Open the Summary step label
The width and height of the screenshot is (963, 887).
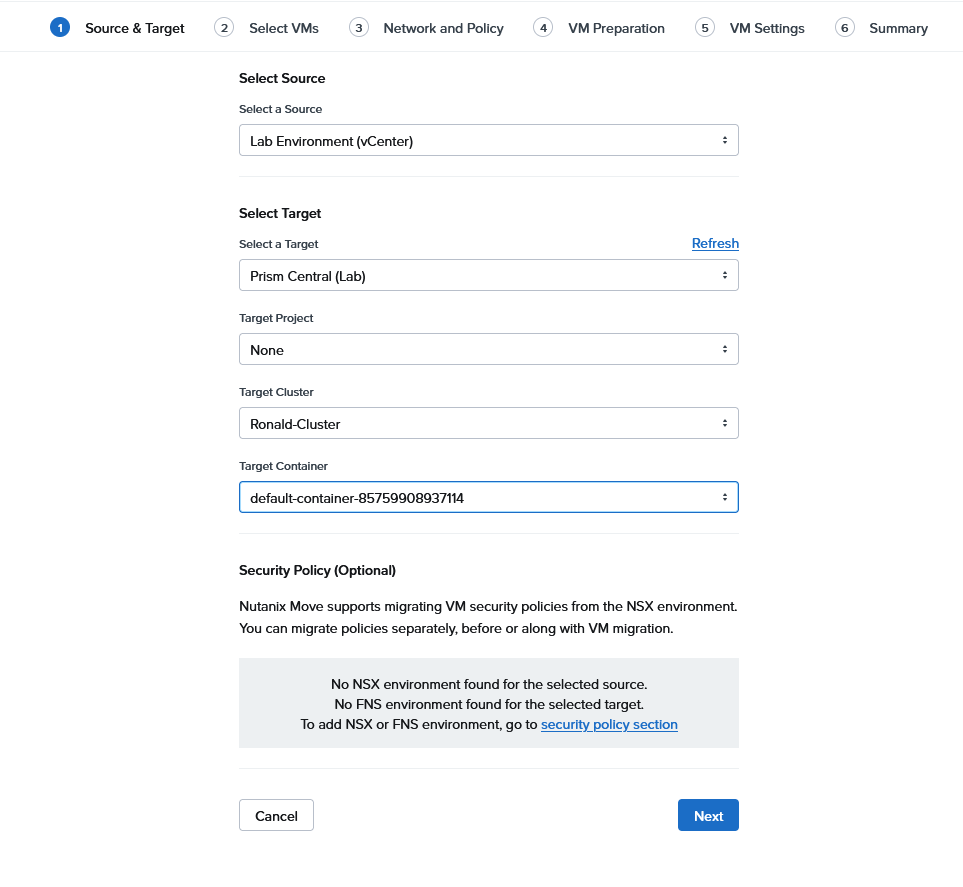coord(898,28)
